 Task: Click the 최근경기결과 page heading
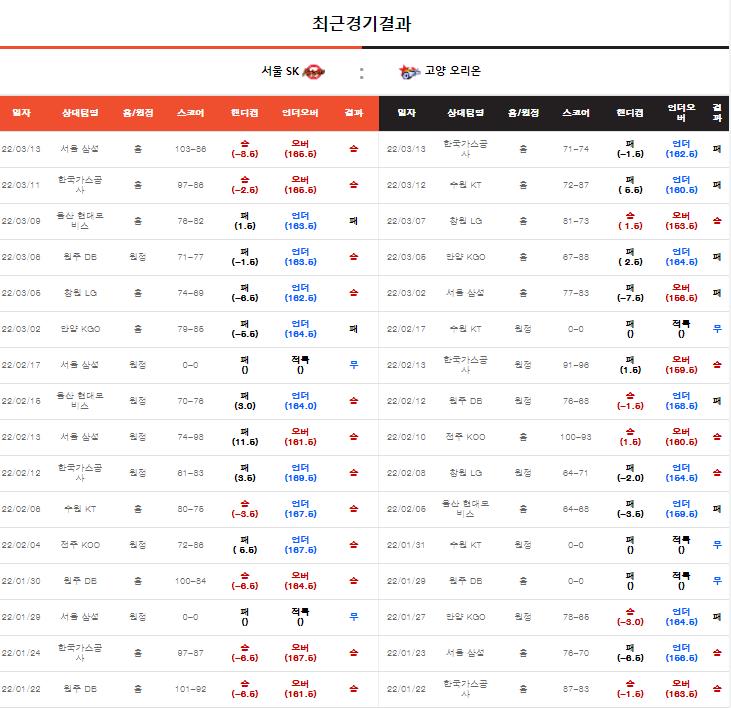pyautogui.click(x=362, y=23)
